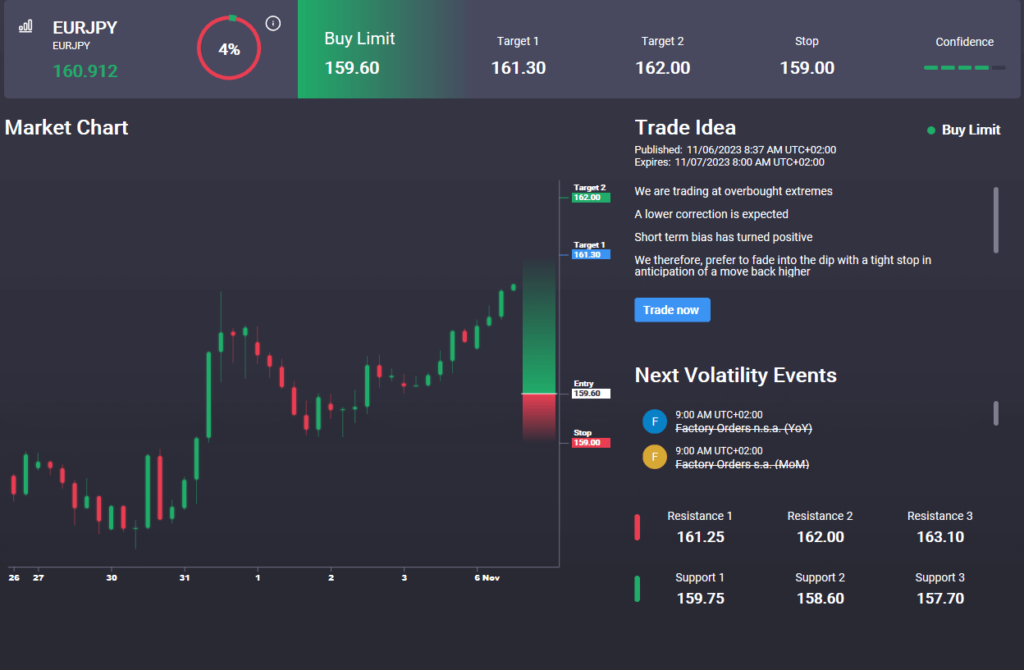Click the Entry price marker 159.60
Viewport: 1024px width, 670px height.
[x=589, y=393]
